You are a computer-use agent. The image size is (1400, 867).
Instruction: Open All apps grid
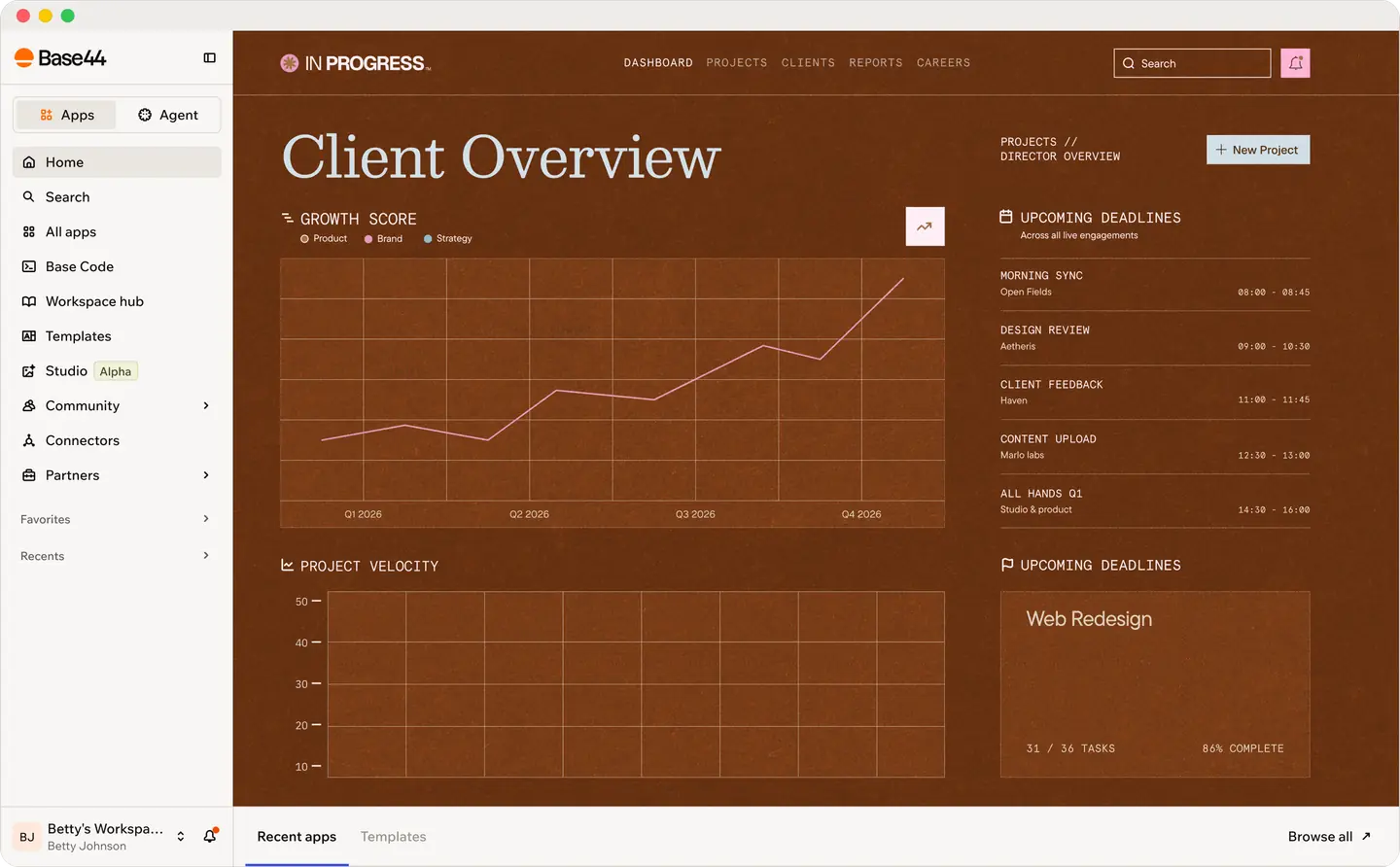coord(117,232)
